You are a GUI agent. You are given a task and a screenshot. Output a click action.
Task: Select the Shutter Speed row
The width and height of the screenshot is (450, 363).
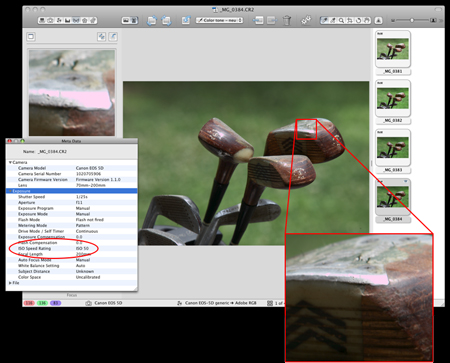tap(72, 197)
